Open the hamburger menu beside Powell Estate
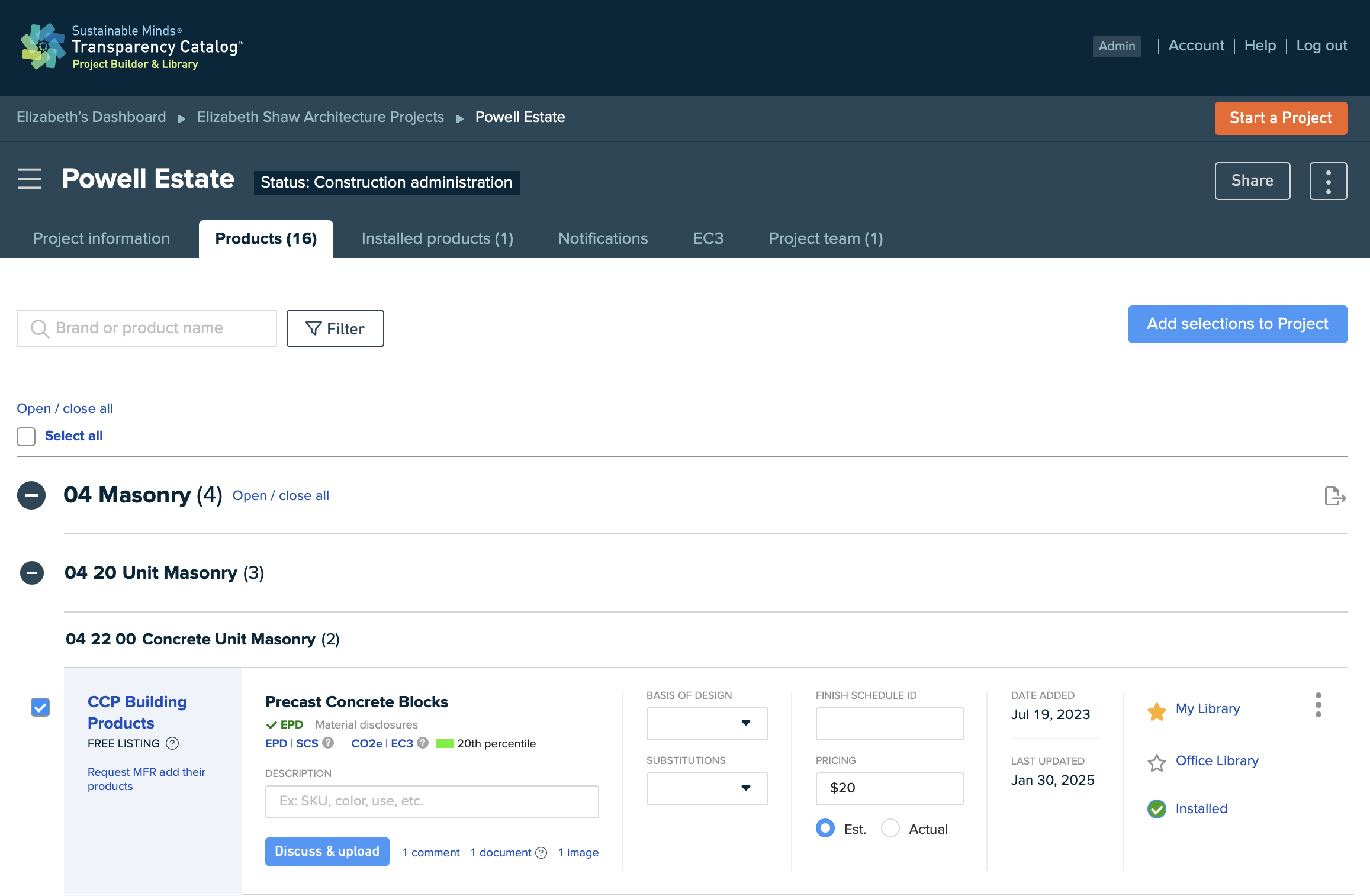The height and width of the screenshot is (896, 1370). point(30,179)
